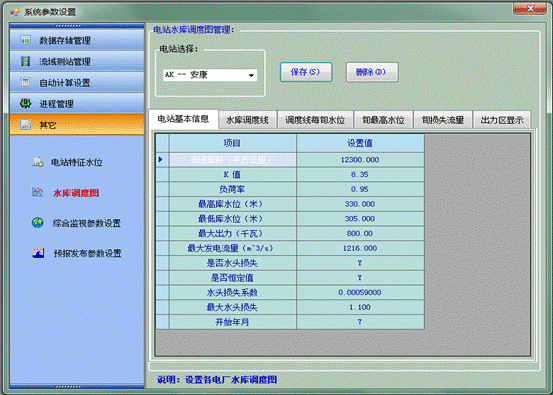
Task: Click the 自动计算设置 sidebar icon
Action: (x=25, y=82)
